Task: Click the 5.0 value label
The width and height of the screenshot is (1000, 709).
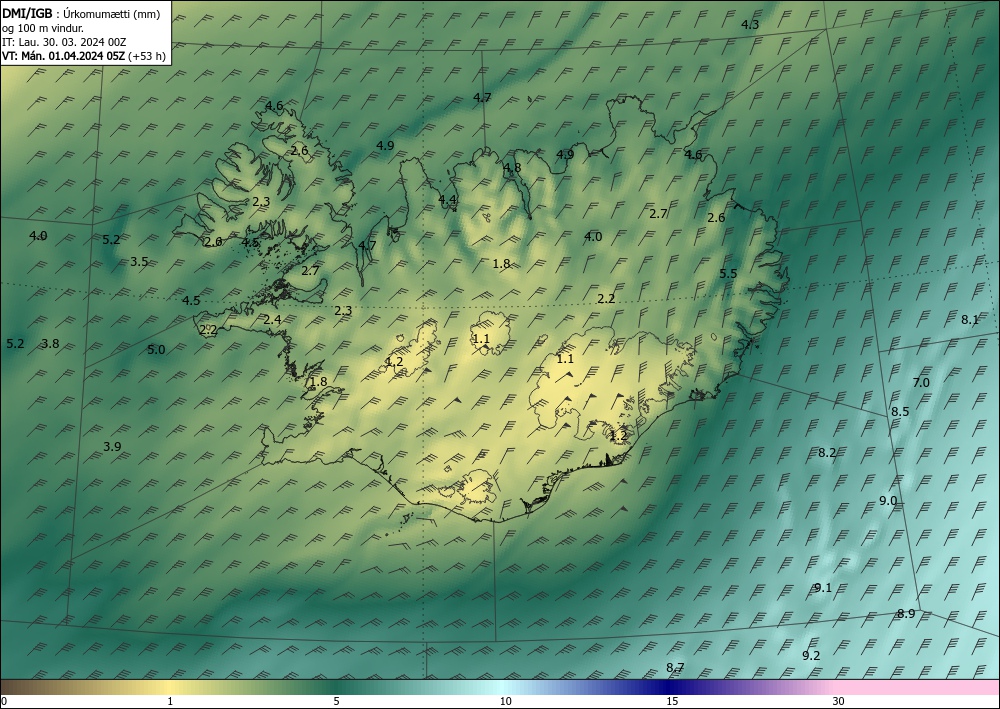Action: 156,349
